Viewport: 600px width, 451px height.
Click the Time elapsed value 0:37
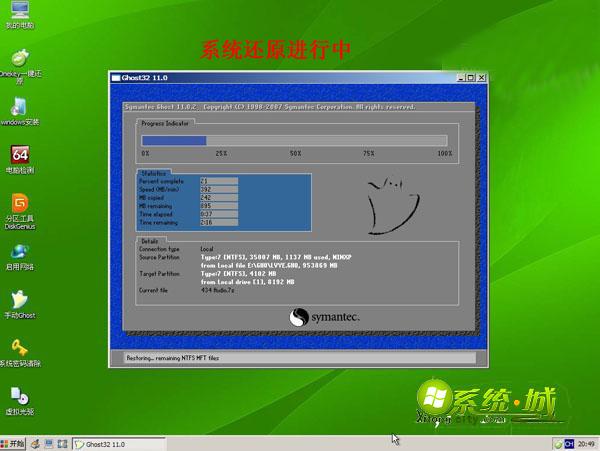click(x=219, y=214)
